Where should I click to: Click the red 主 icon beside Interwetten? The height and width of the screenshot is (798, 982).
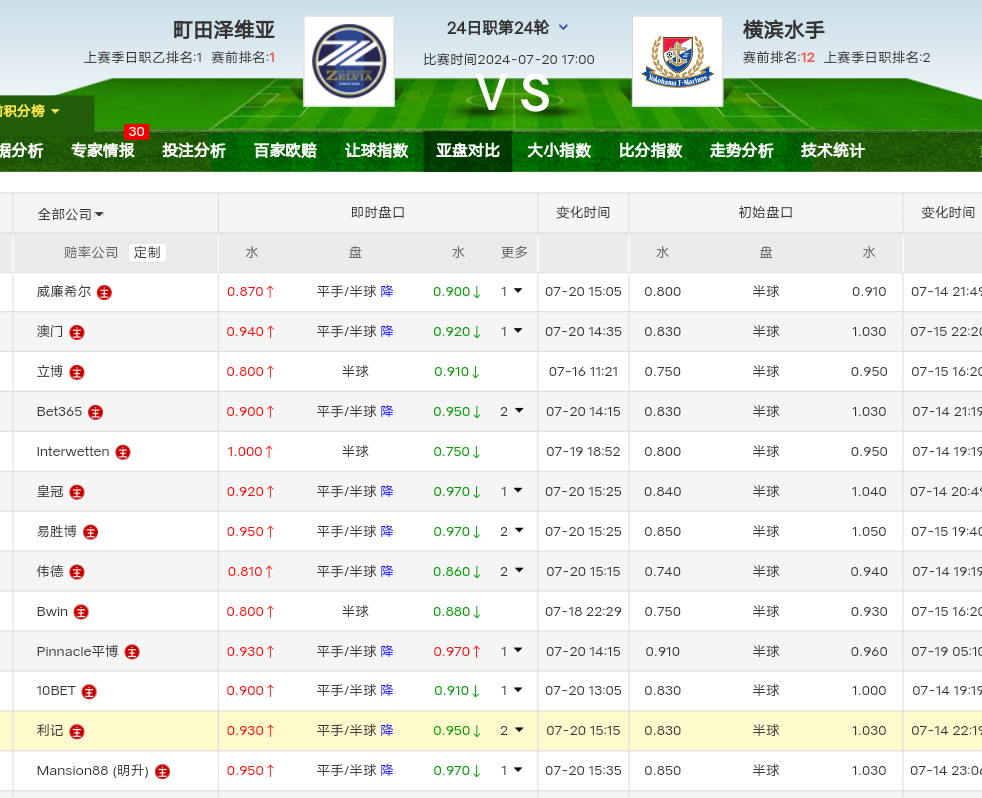(123, 452)
